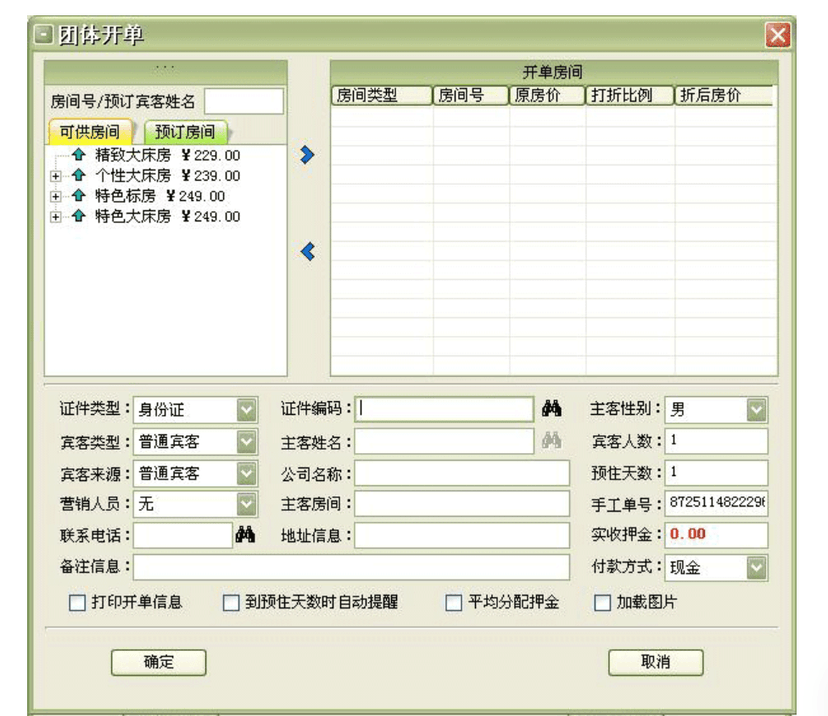Click binoculars search icon beside 证件编码 field
Image resolution: width=828 pixels, height=716 pixels.
[x=552, y=409]
